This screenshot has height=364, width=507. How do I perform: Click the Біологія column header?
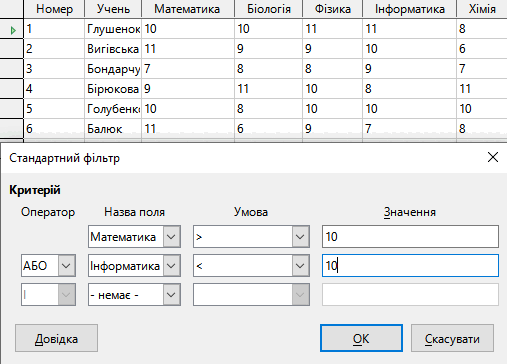(x=269, y=9)
